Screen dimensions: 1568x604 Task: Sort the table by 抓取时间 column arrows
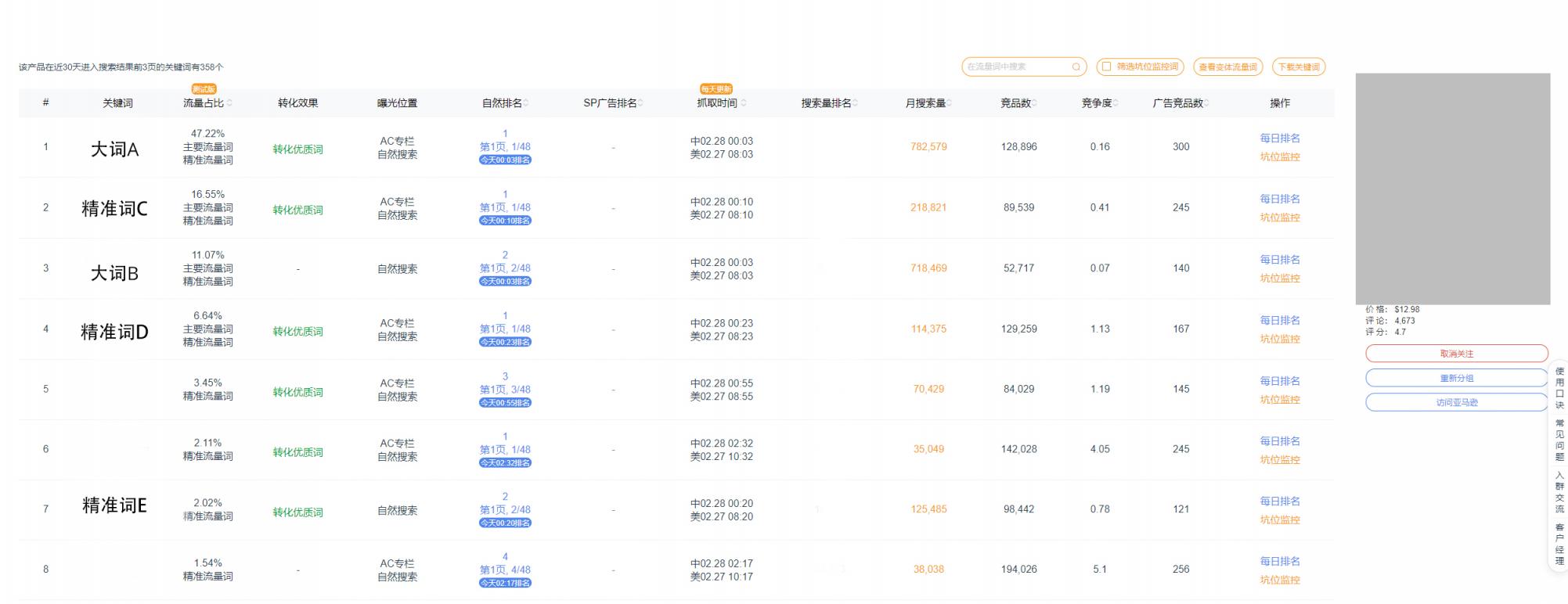(743, 103)
